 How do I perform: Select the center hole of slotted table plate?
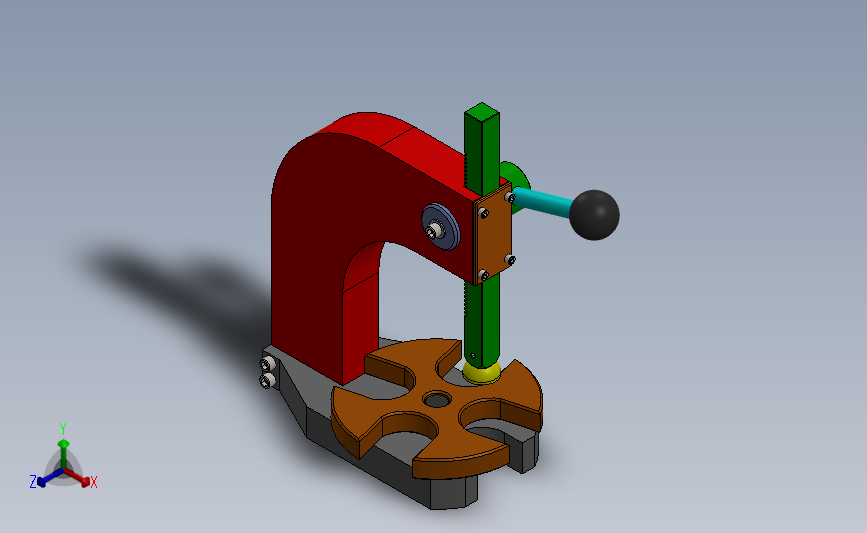coord(437,399)
